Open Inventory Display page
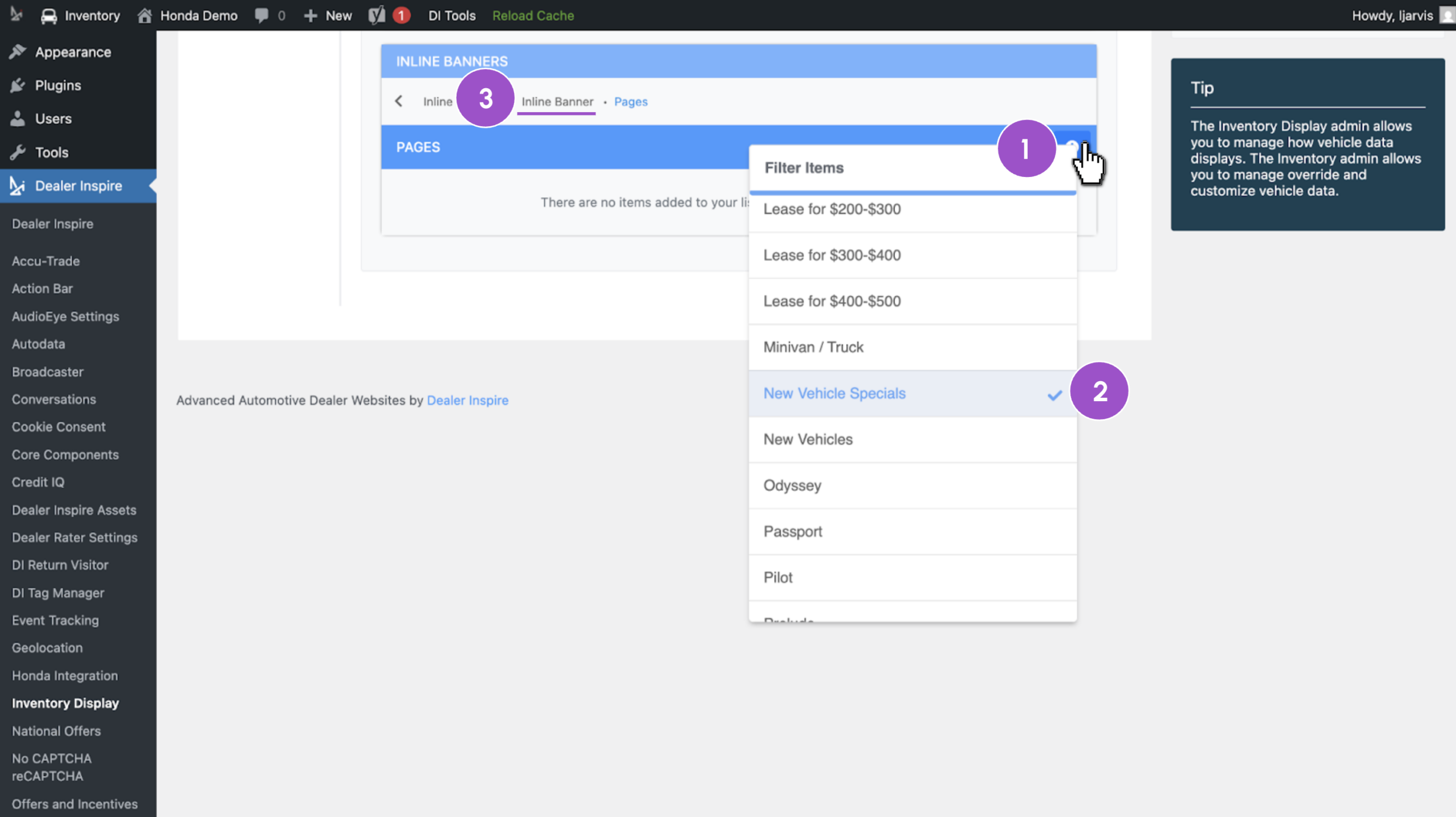 (x=65, y=703)
